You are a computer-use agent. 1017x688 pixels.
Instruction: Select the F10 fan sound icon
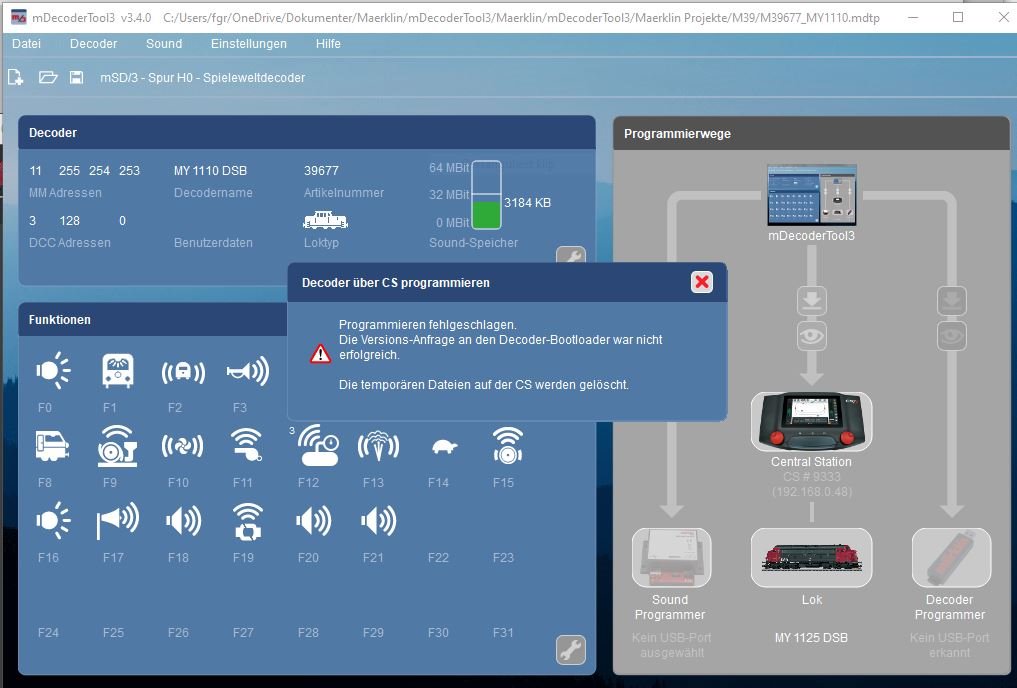[183, 446]
